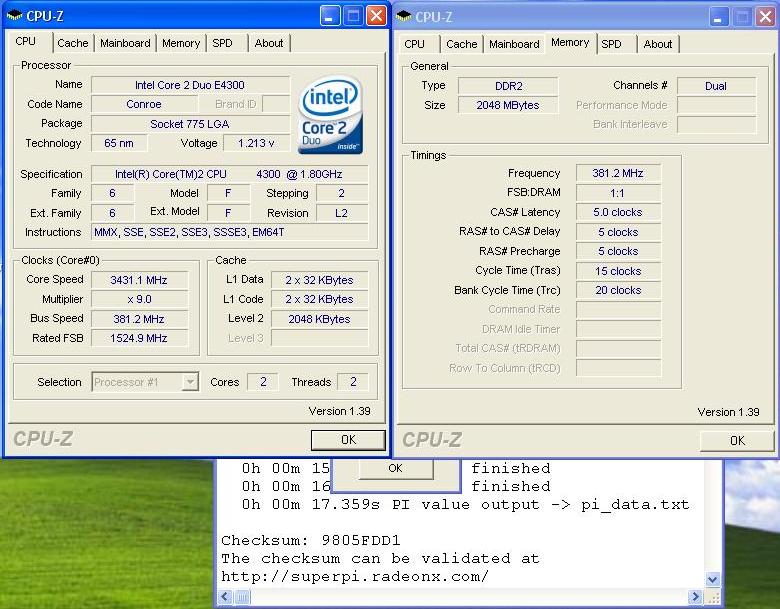
Task: Click the horizontal scroll left arrow in Super PI
Action: pos(225,597)
